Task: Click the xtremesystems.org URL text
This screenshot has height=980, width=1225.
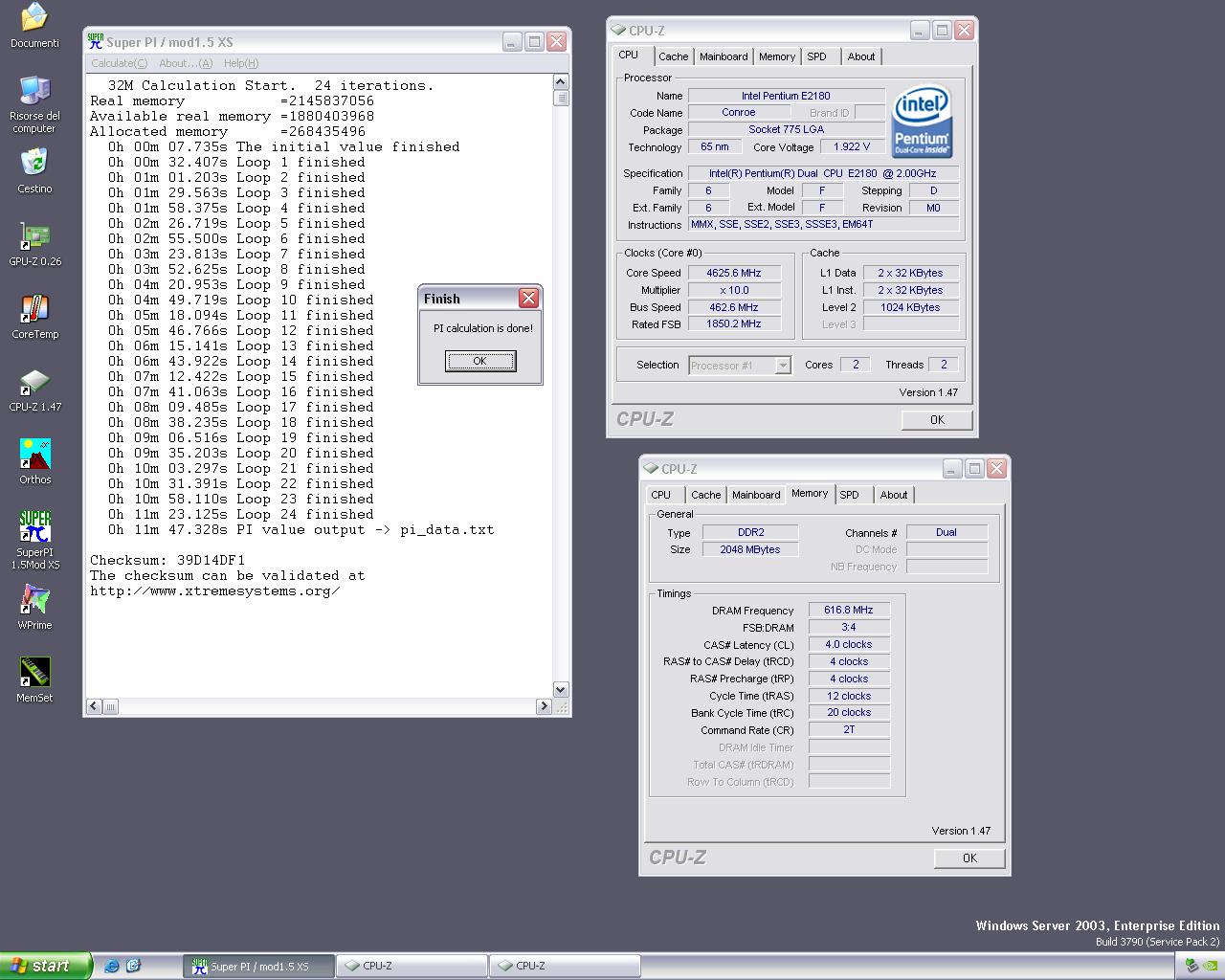Action: pyautogui.click(x=215, y=590)
